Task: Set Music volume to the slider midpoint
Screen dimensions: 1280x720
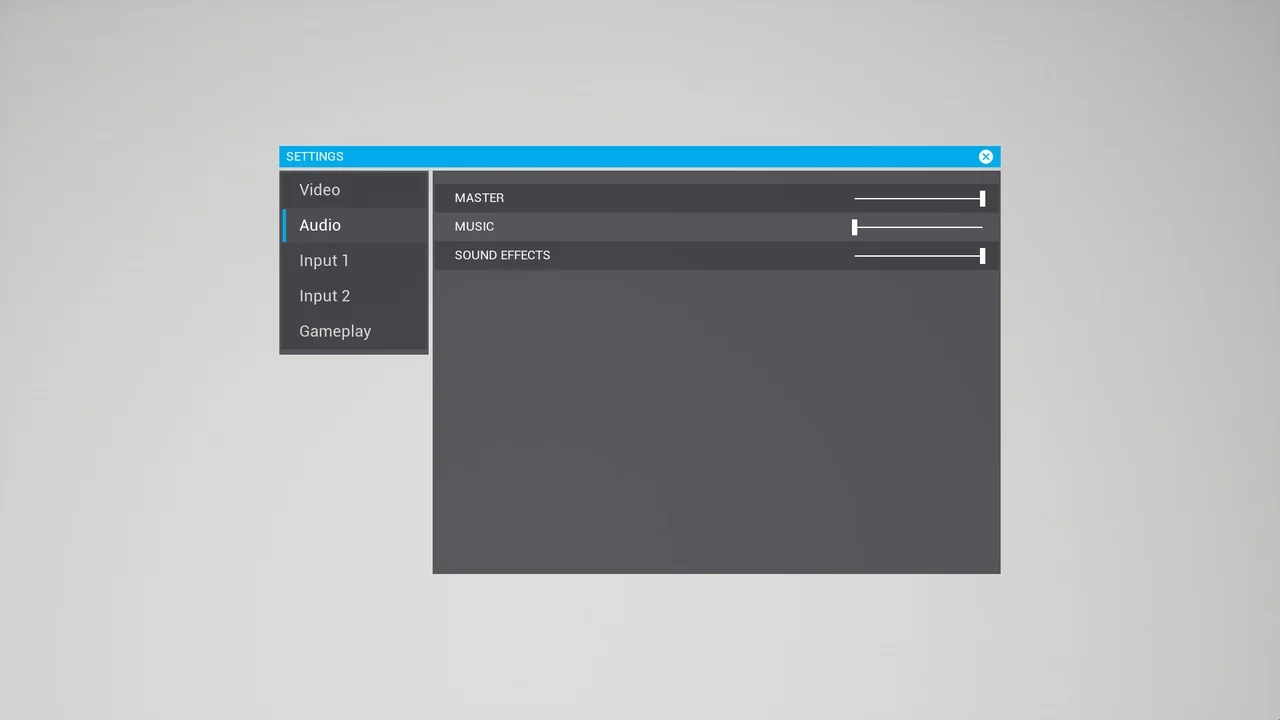Action: pyautogui.click(x=919, y=227)
